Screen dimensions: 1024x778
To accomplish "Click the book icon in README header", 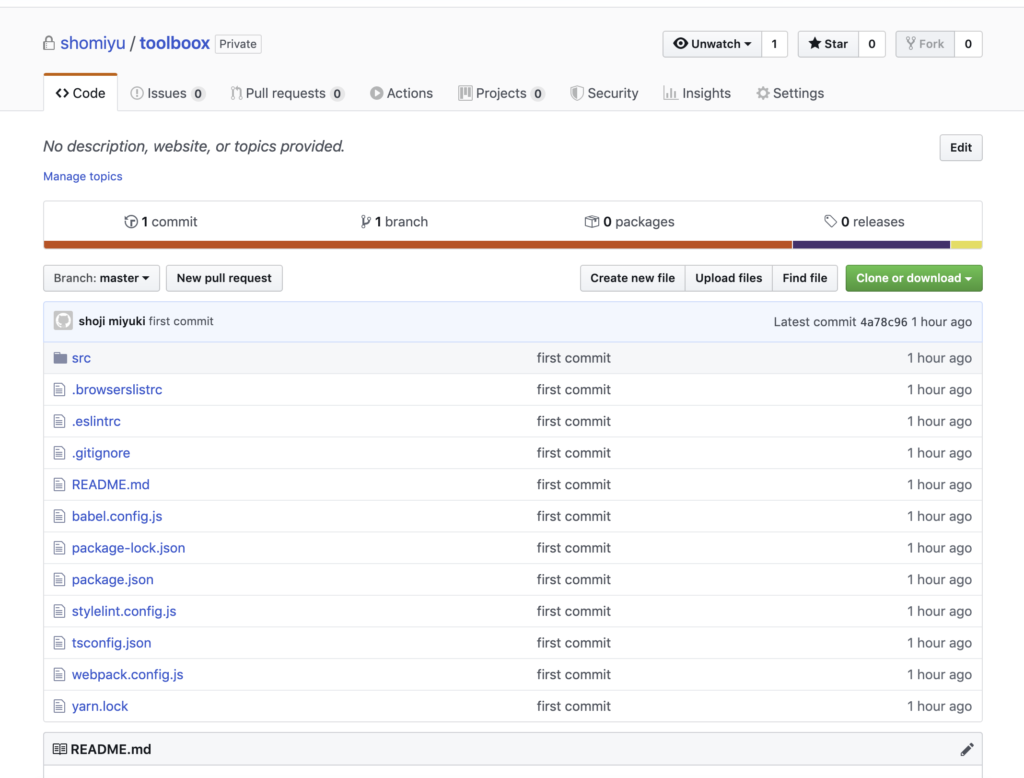I will 59,749.
